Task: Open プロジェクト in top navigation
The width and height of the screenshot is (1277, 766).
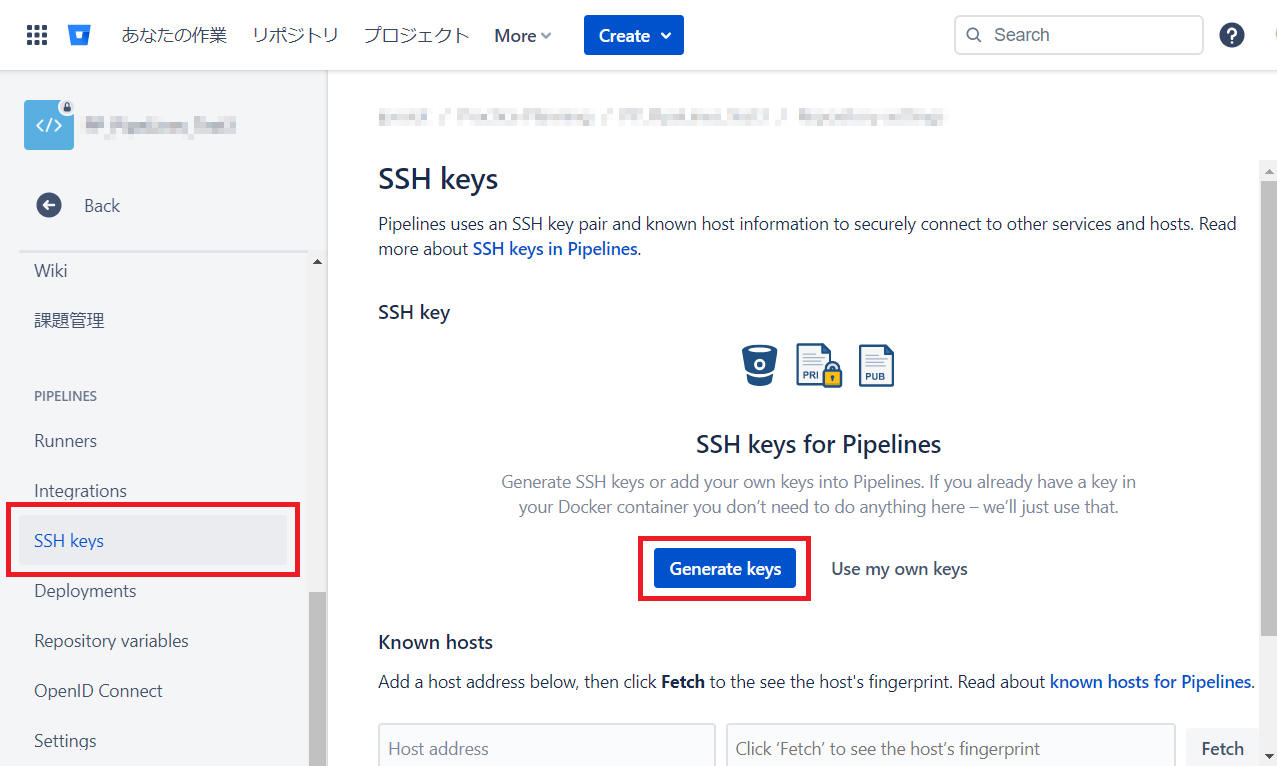Action: coord(416,35)
